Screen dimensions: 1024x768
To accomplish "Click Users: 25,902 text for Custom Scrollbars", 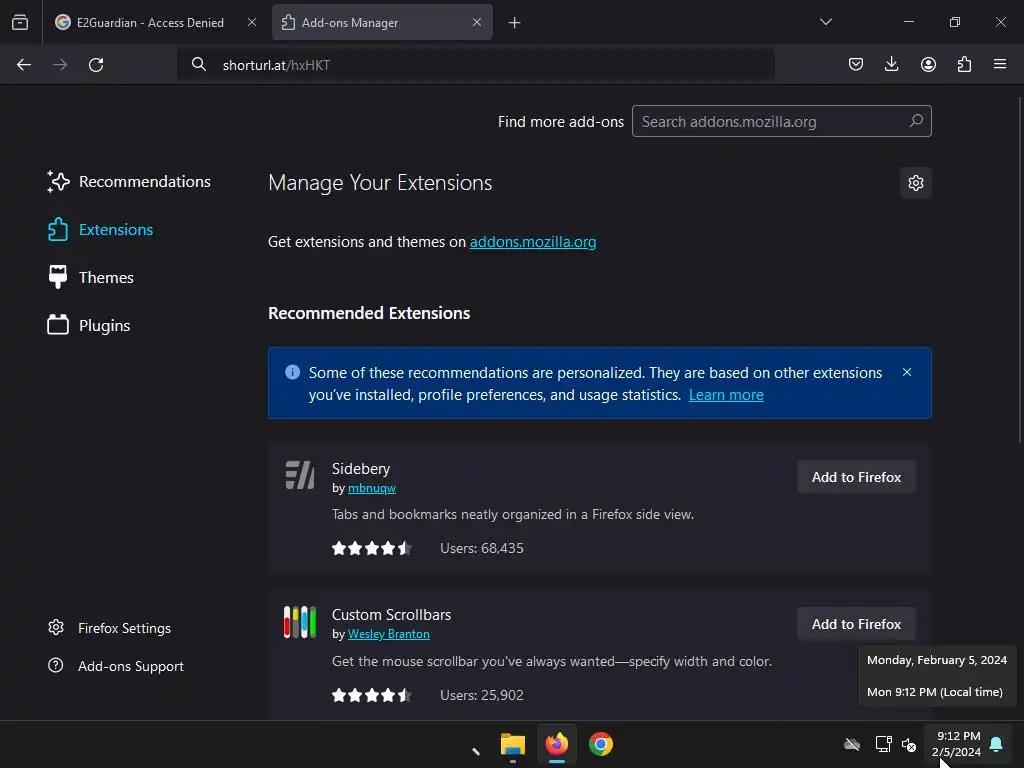I will tap(482, 696).
